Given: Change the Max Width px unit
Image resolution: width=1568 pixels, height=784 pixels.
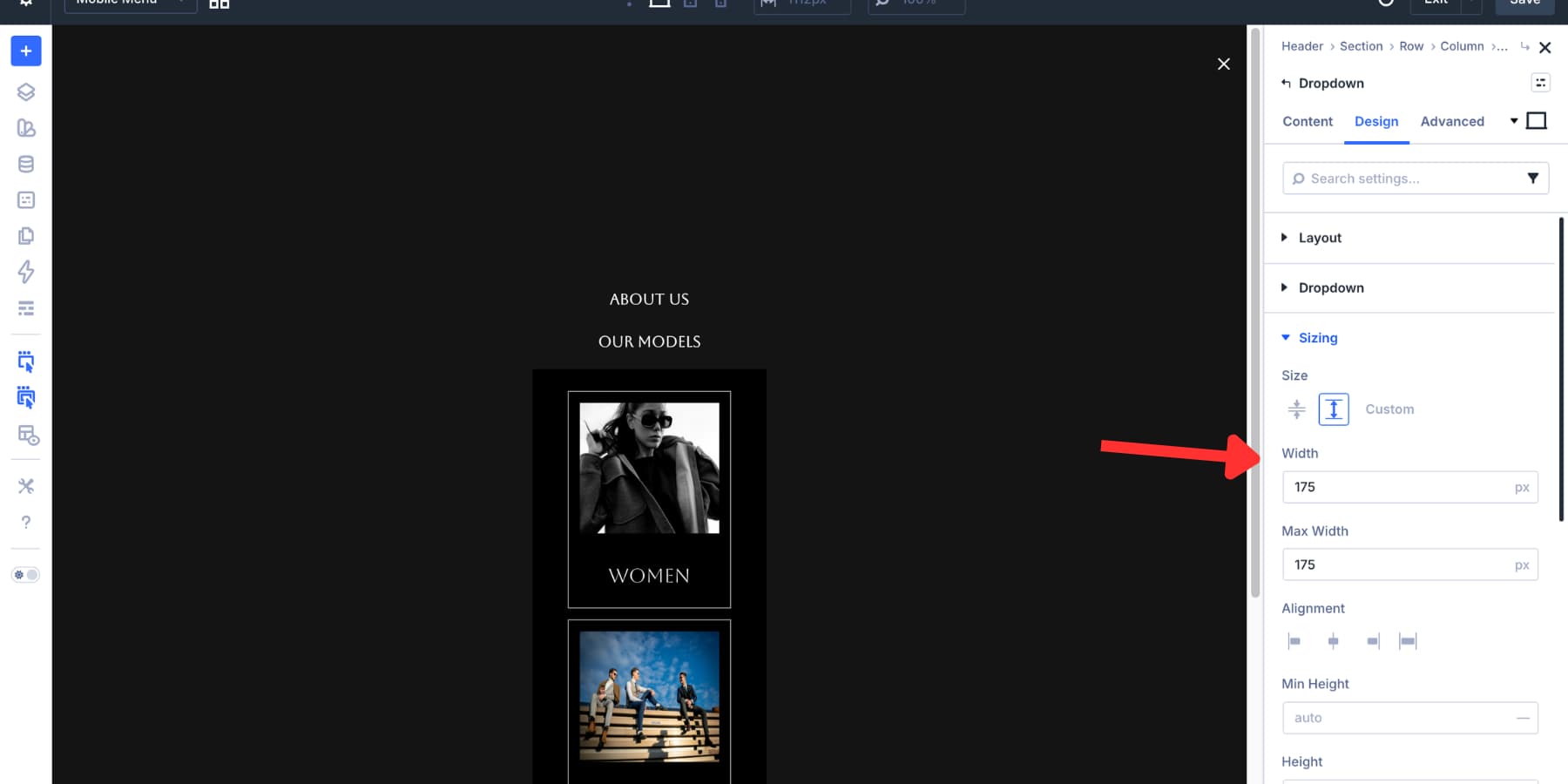Looking at the screenshot, I should (1522, 565).
